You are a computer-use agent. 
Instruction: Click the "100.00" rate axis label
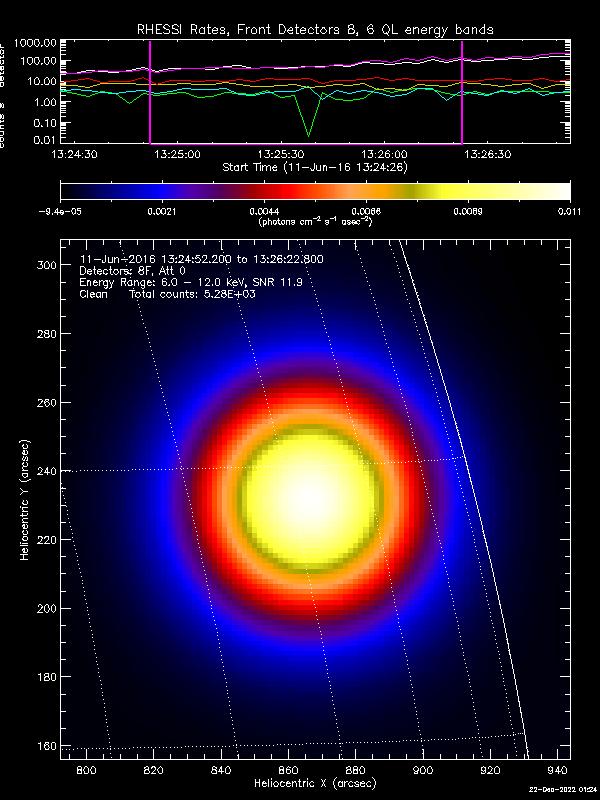38,61
